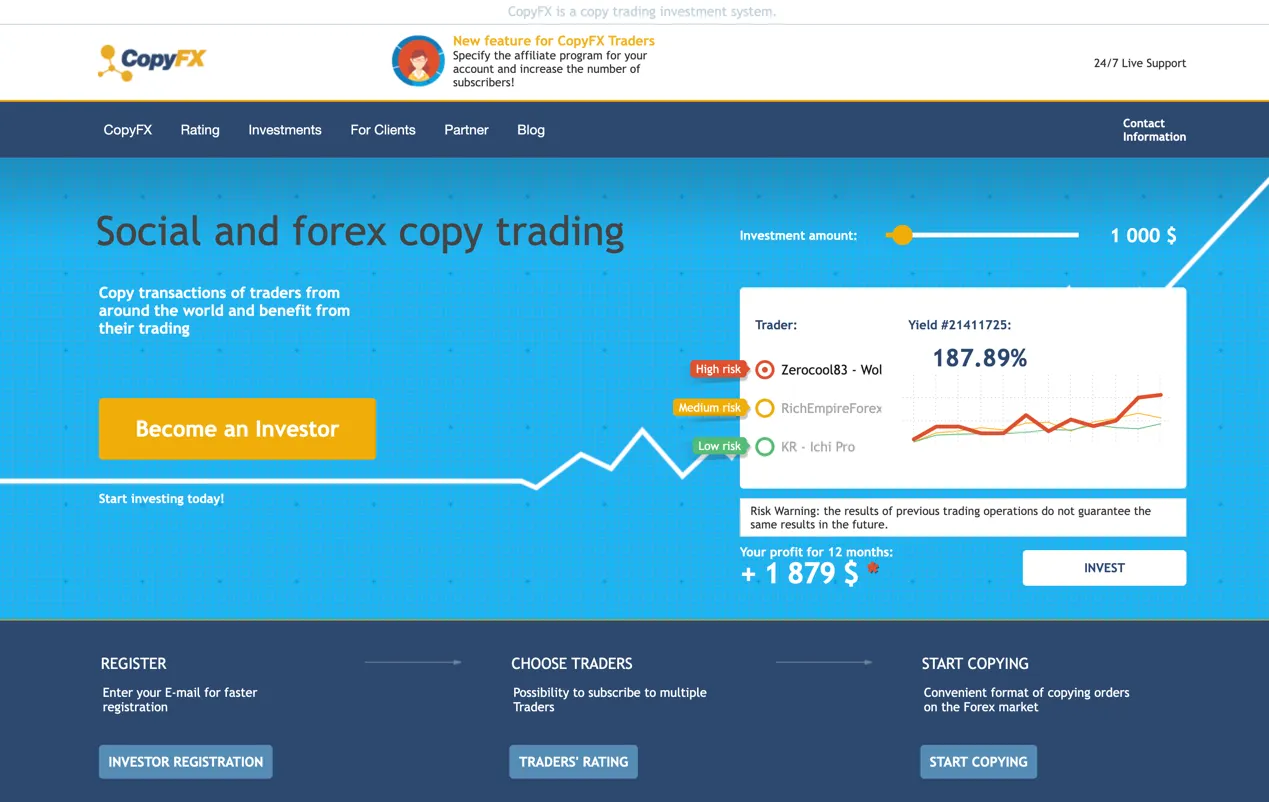Click the Low risk tag
1269x802 pixels.
tap(719, 446)
